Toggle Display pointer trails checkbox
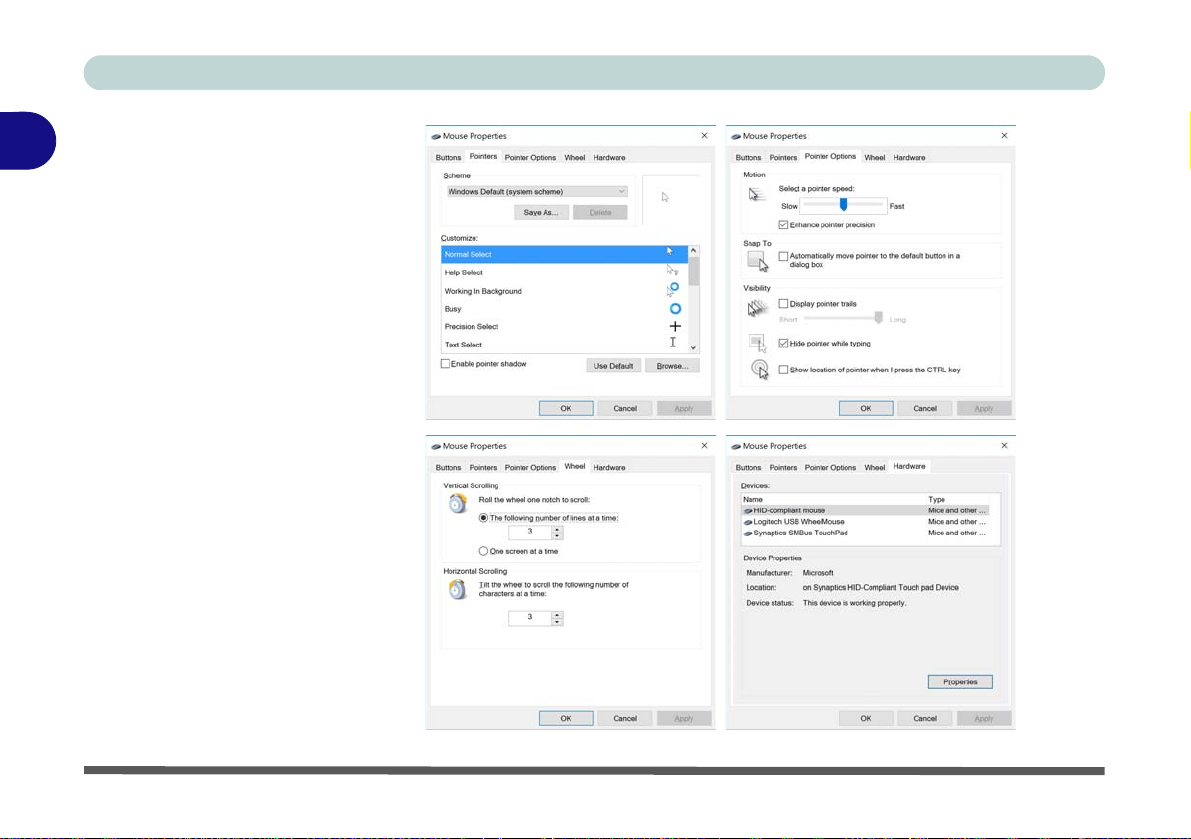 click(x=783, y=304)
